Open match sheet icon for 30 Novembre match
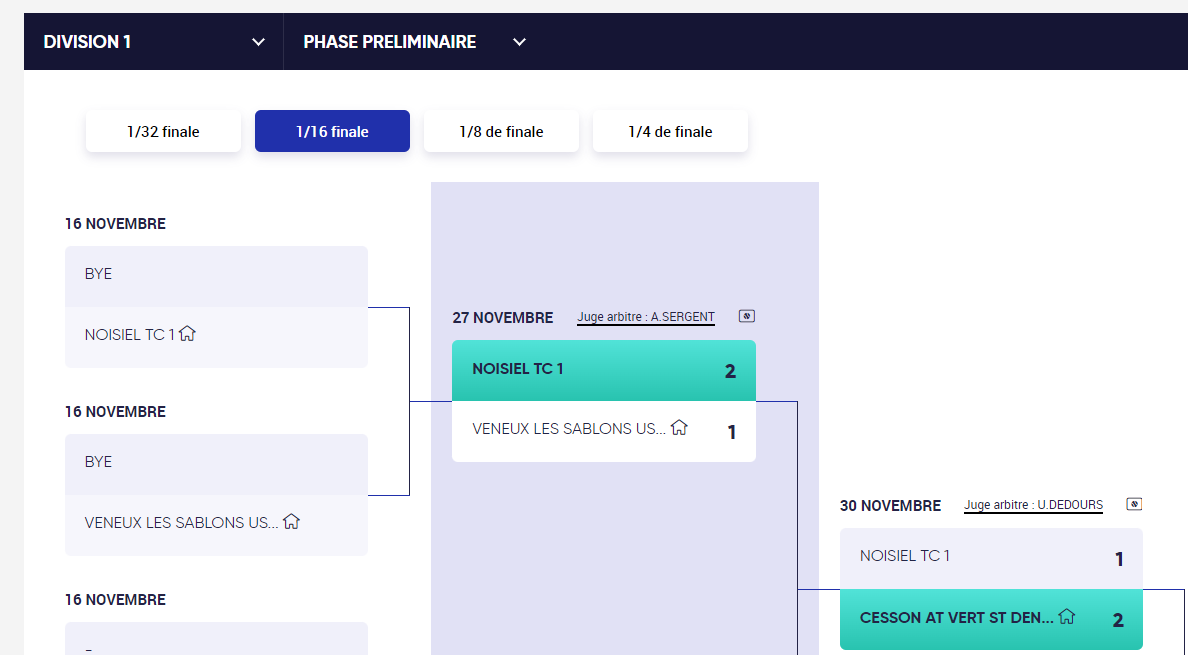The image size is (1188, 655). [1134, 504]
